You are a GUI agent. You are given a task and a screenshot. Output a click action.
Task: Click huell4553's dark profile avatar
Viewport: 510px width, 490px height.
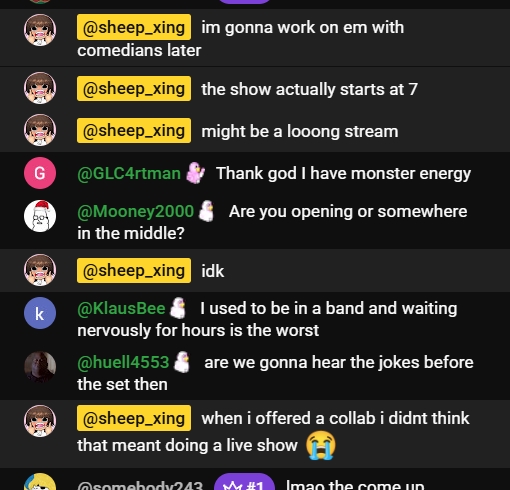(40, 367)
